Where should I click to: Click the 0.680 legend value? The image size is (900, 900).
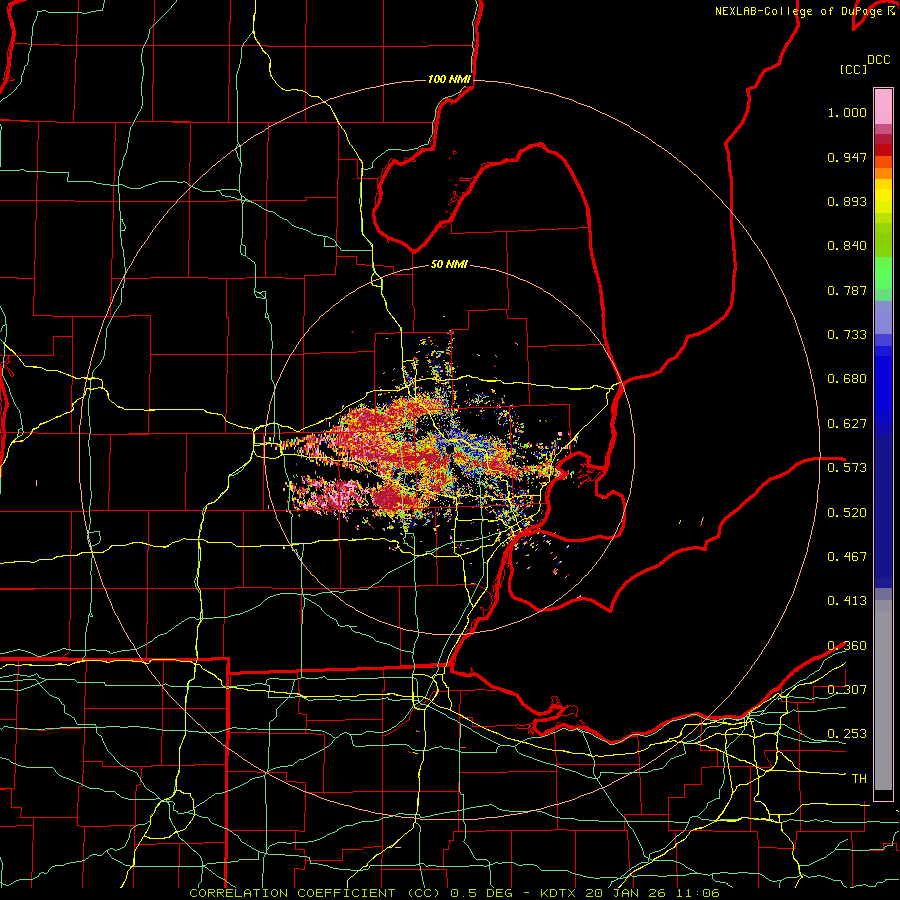847,379
